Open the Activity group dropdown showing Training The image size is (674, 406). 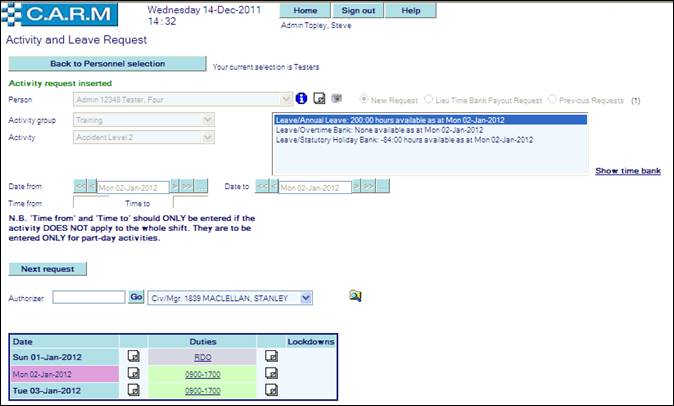pos(208,120)
